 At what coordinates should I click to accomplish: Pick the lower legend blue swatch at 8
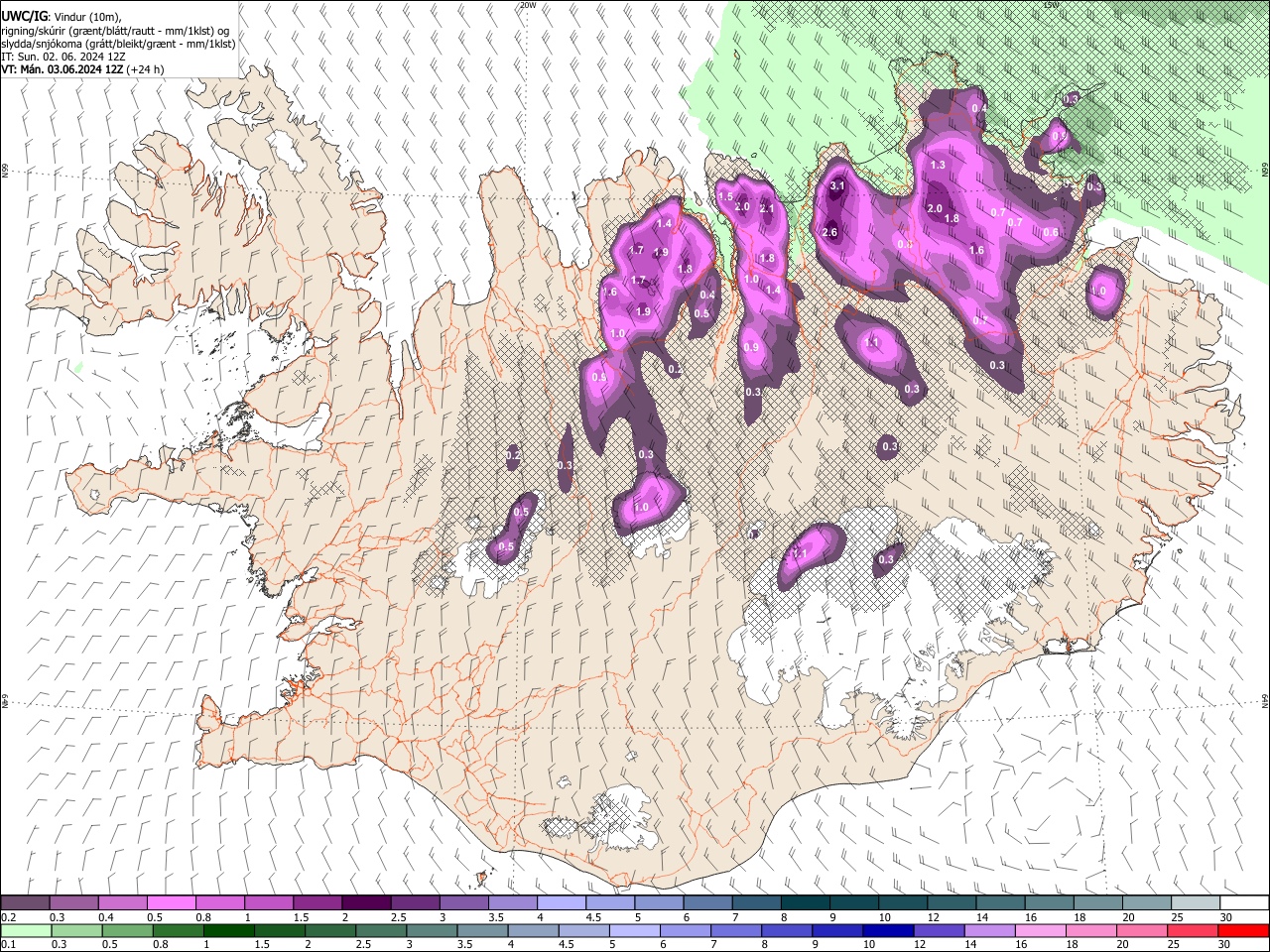tap(787, 931)
